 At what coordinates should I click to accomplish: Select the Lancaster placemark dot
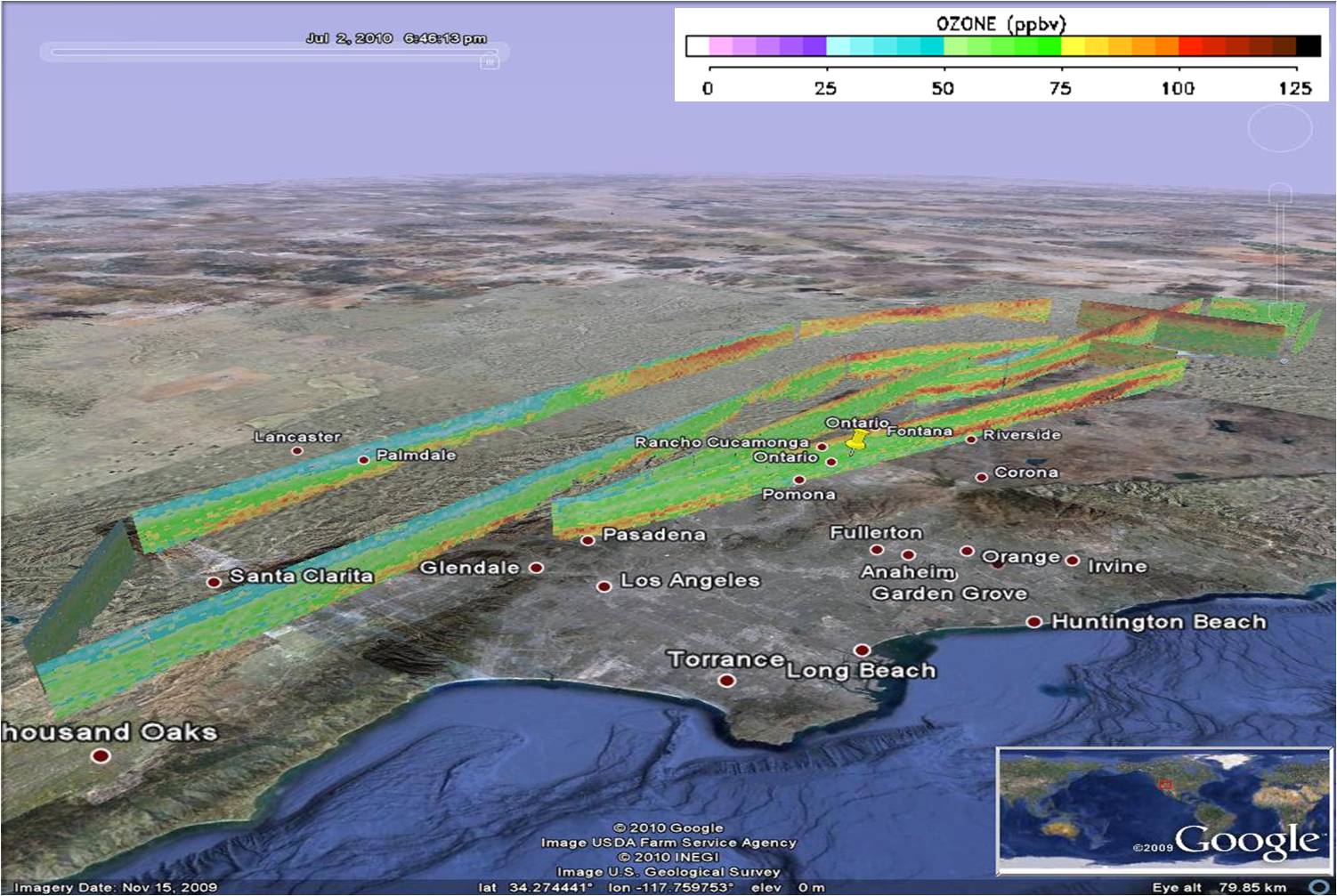pos(297,451)
